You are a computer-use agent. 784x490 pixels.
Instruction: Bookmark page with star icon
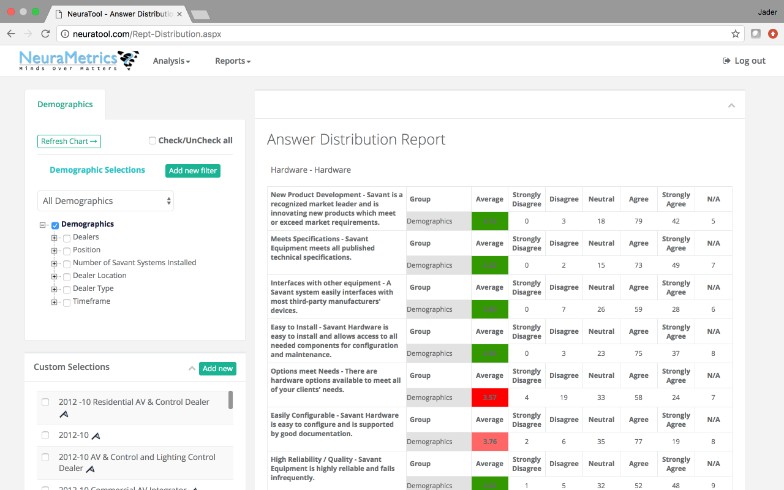point(735,34)
